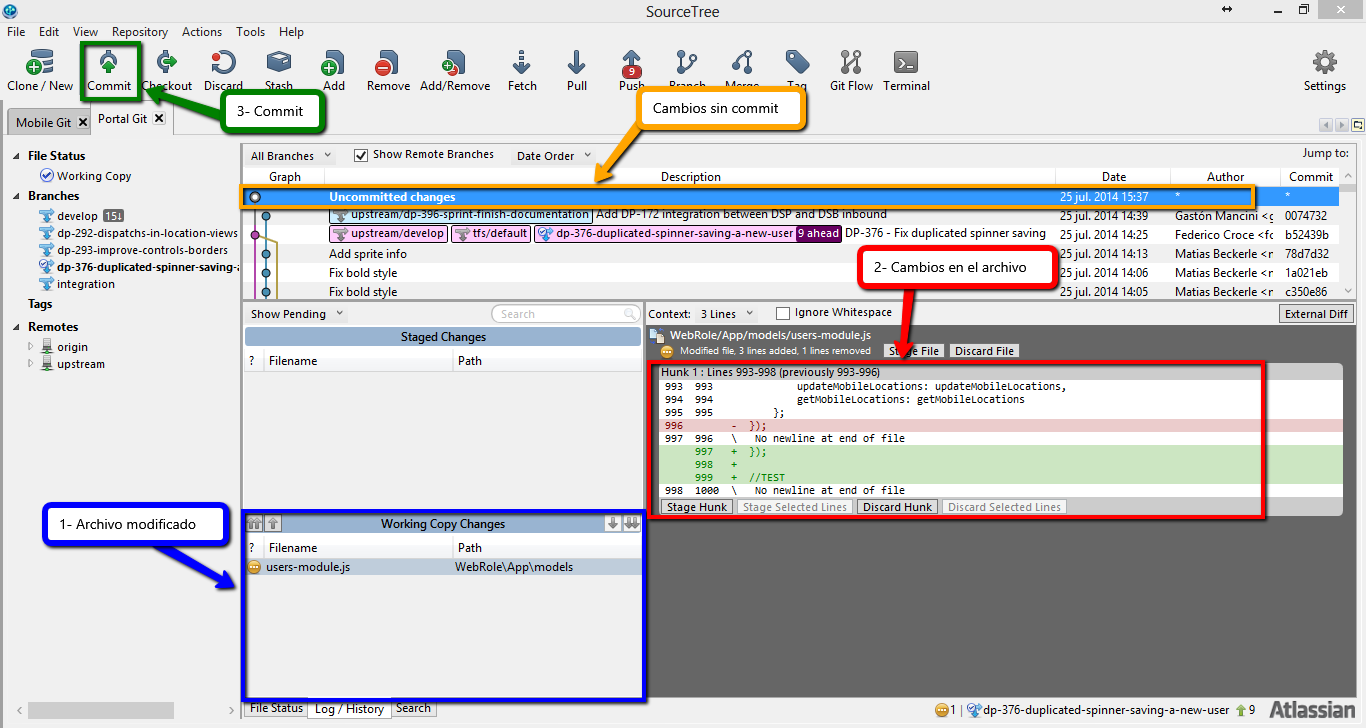
Task: Open the Help menu
Action: (x=291, y=32)
